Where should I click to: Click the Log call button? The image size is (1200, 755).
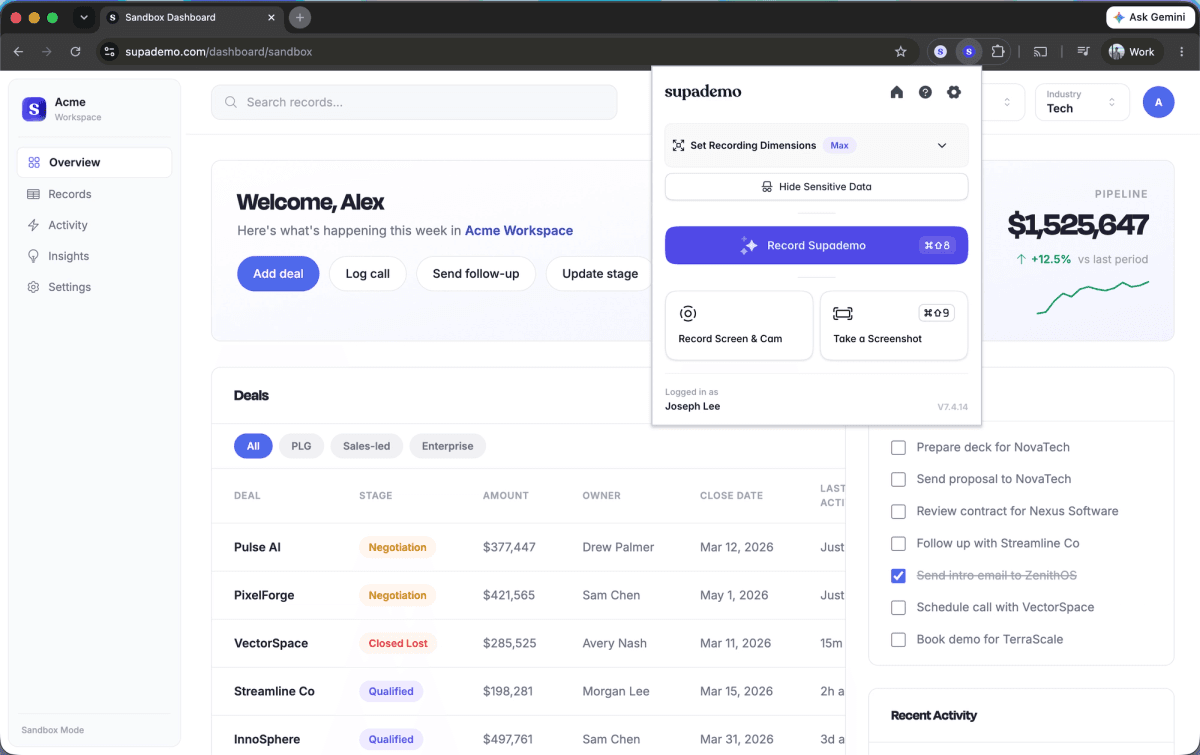(368, 274)
